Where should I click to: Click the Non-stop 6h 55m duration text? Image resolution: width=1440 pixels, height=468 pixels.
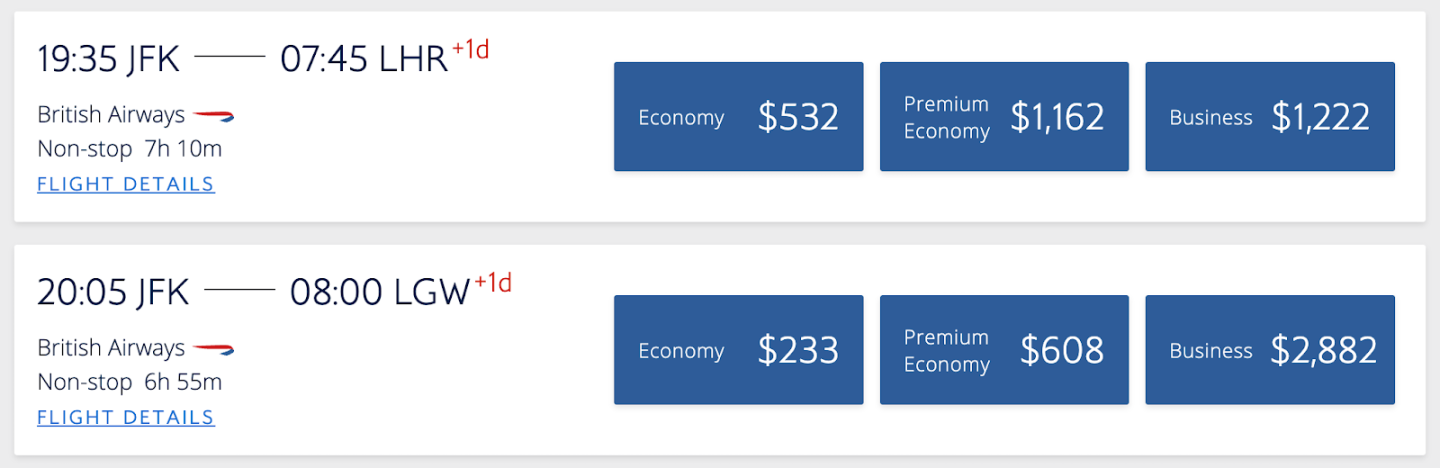(129, 382)
